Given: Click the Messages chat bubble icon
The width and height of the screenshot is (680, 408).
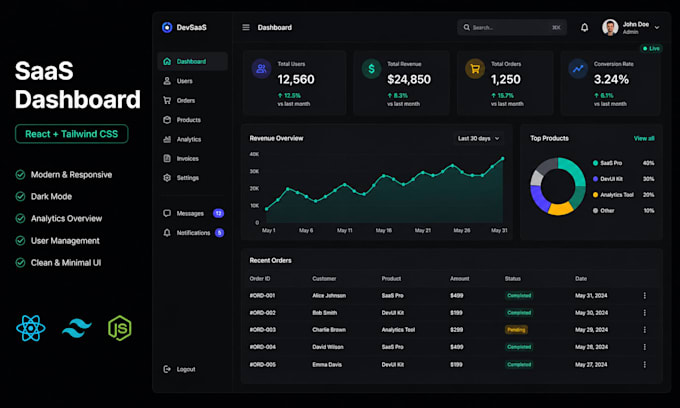Looking at the screenshot, I should point(167,213).
